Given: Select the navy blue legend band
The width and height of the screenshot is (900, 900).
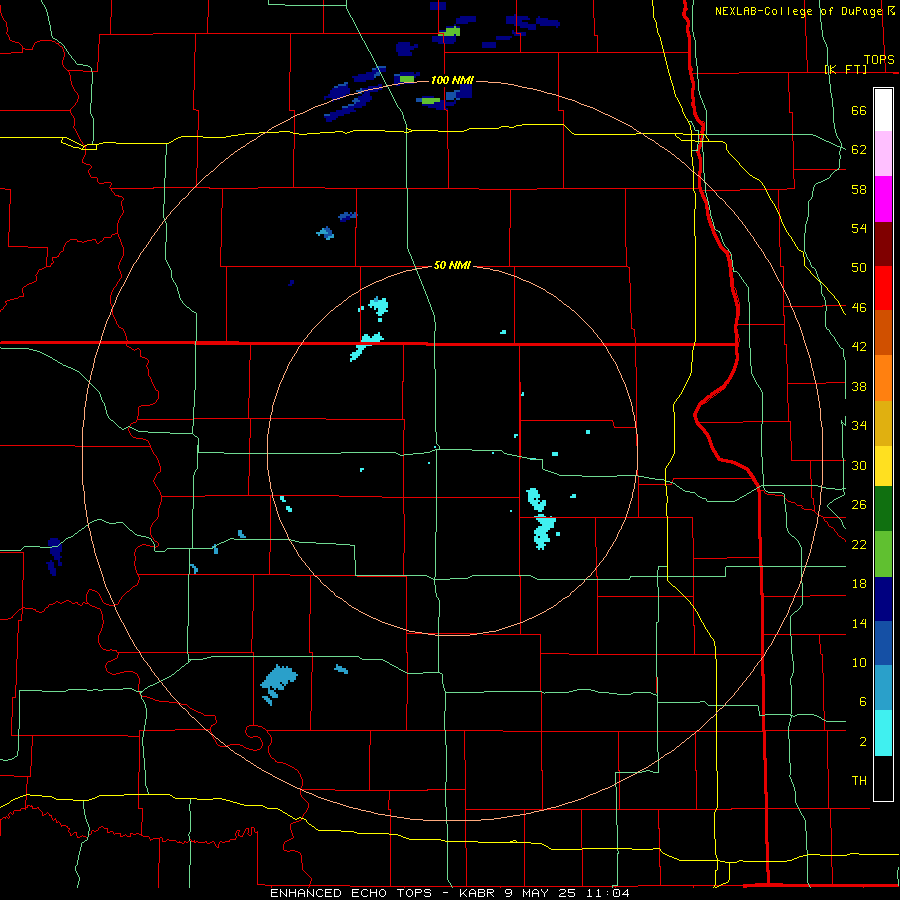Looking at the screenshot, I should (883, 599).
